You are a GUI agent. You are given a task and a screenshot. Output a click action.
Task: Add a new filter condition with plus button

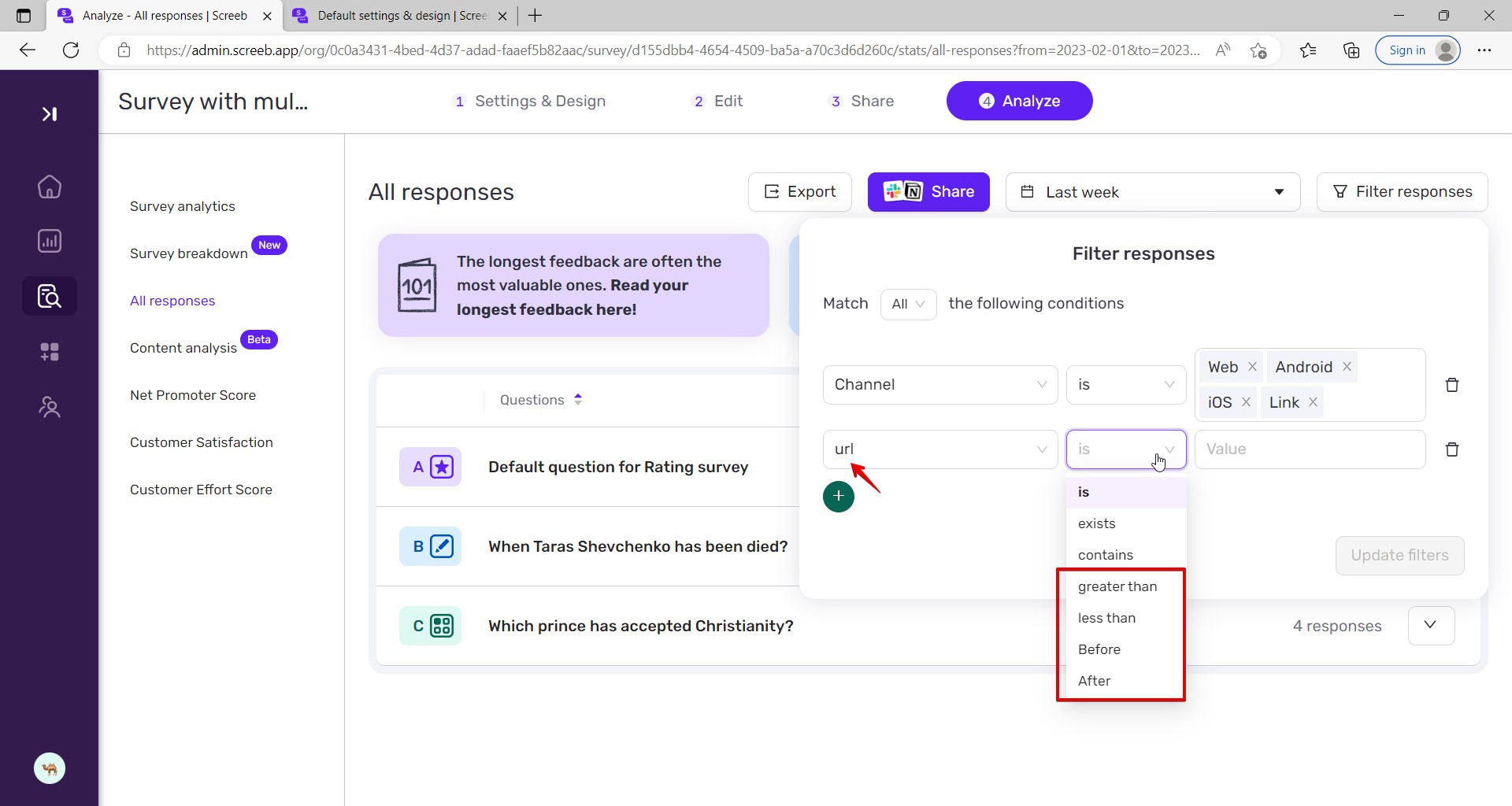point(839,496)
